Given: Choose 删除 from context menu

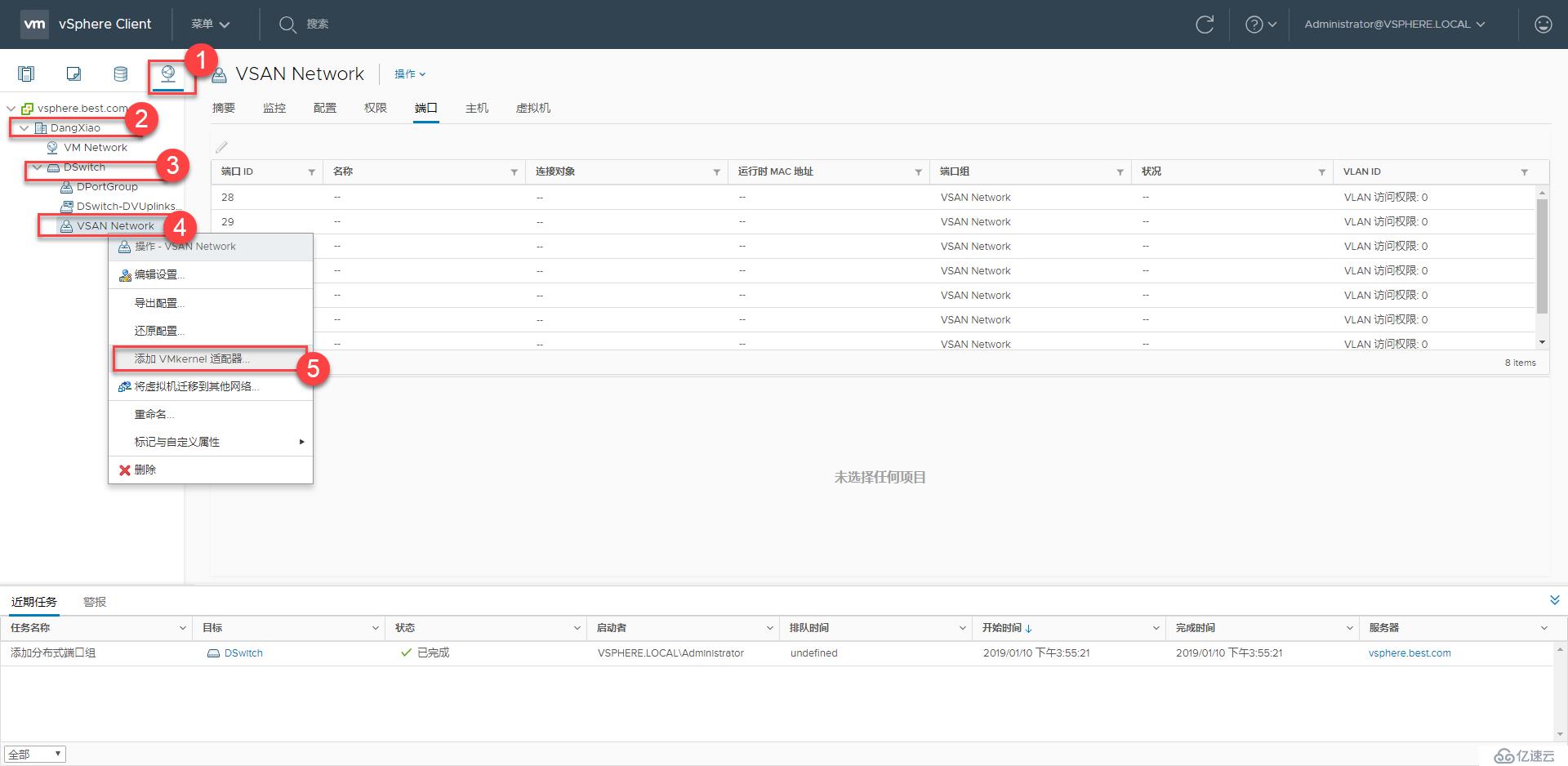Looking at the screenshot, I should point(211,470).
